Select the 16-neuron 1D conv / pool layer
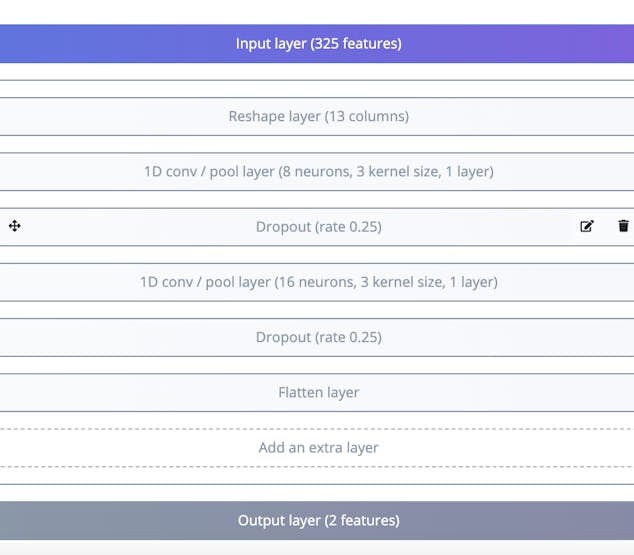Viewport: 634px width, 555px height. pos(318,282)
